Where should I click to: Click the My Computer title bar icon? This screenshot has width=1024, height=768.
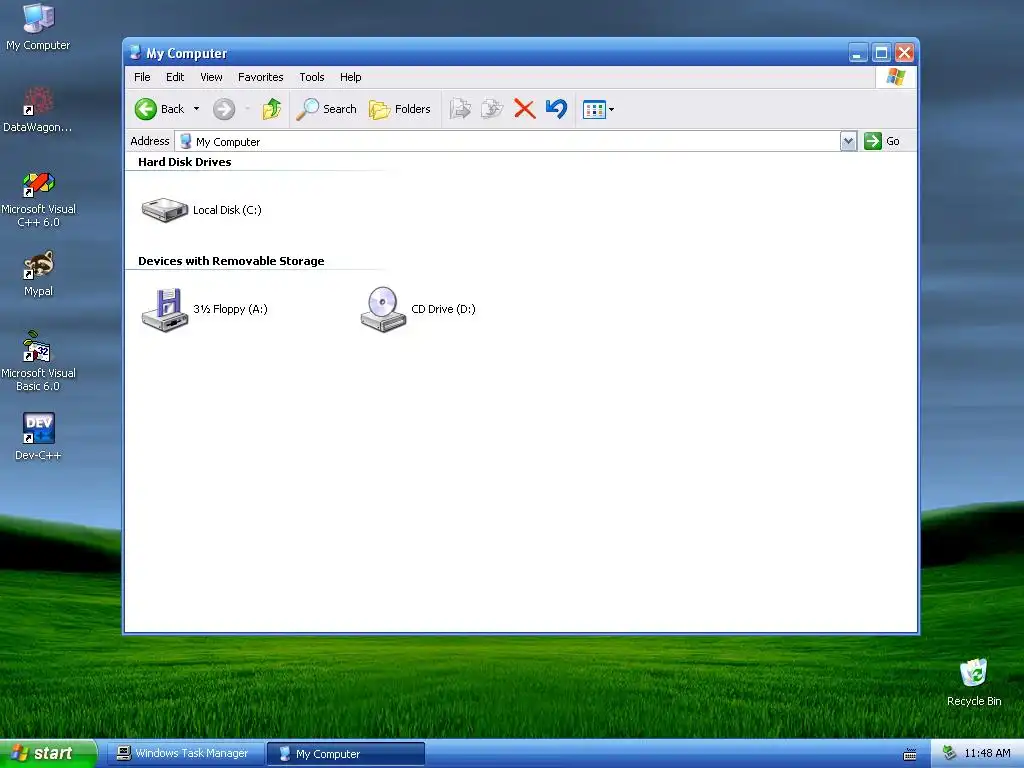pyautogui.click(x=135, y=53)
